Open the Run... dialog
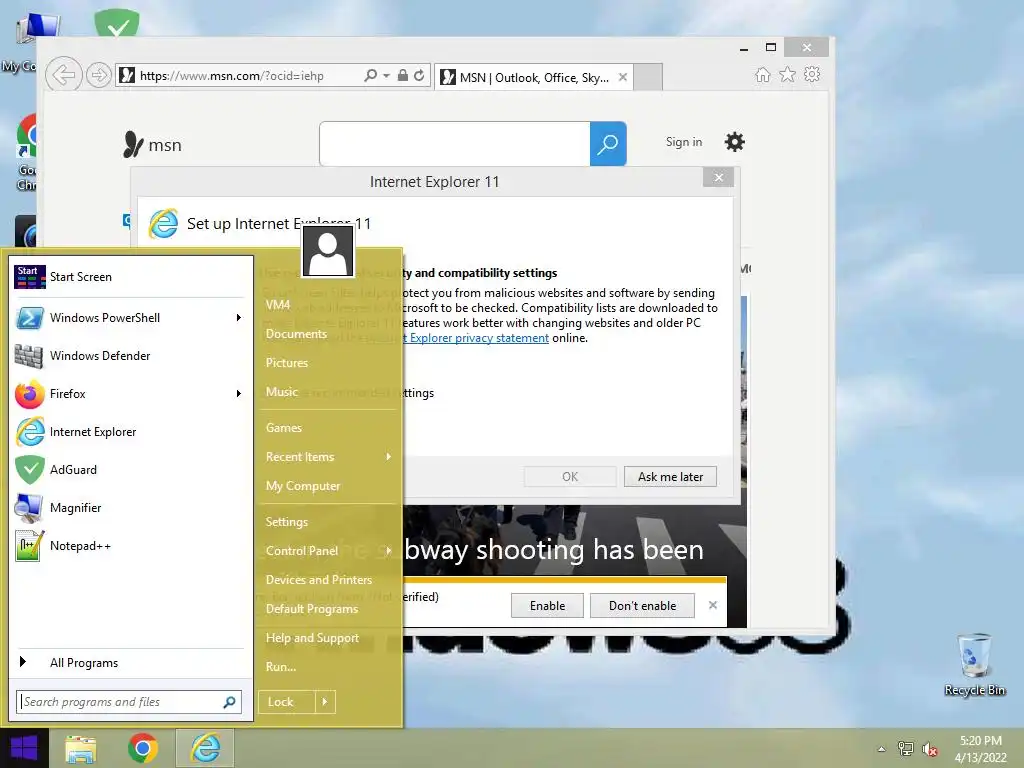This screenshot has height=768, width=1024. [280, 667]
